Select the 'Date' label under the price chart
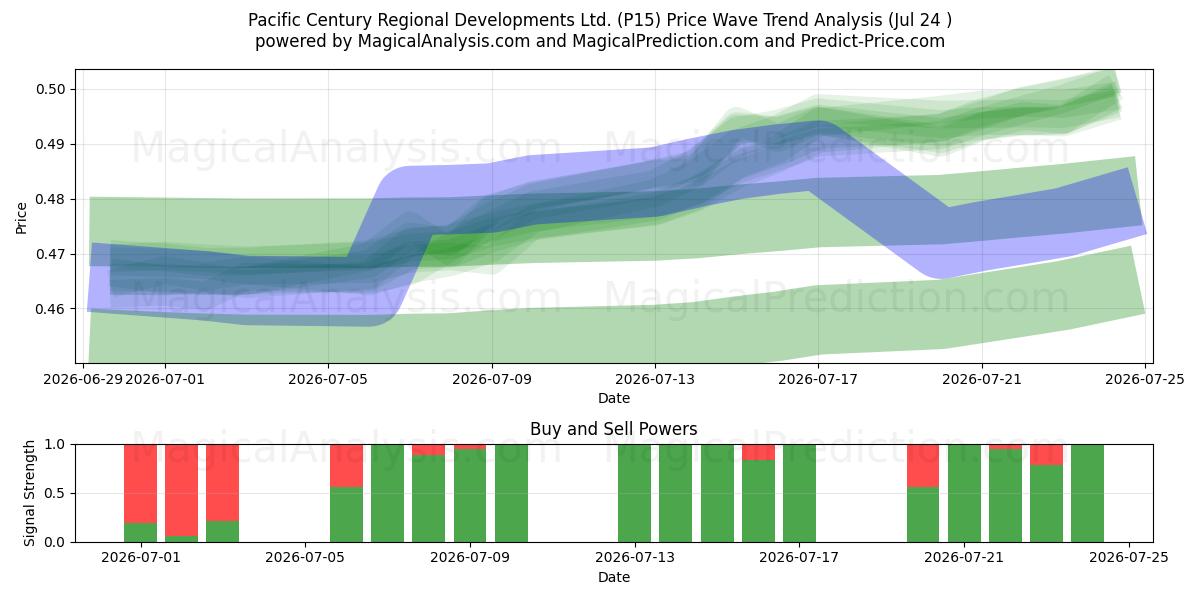 [x=614, y=398]
